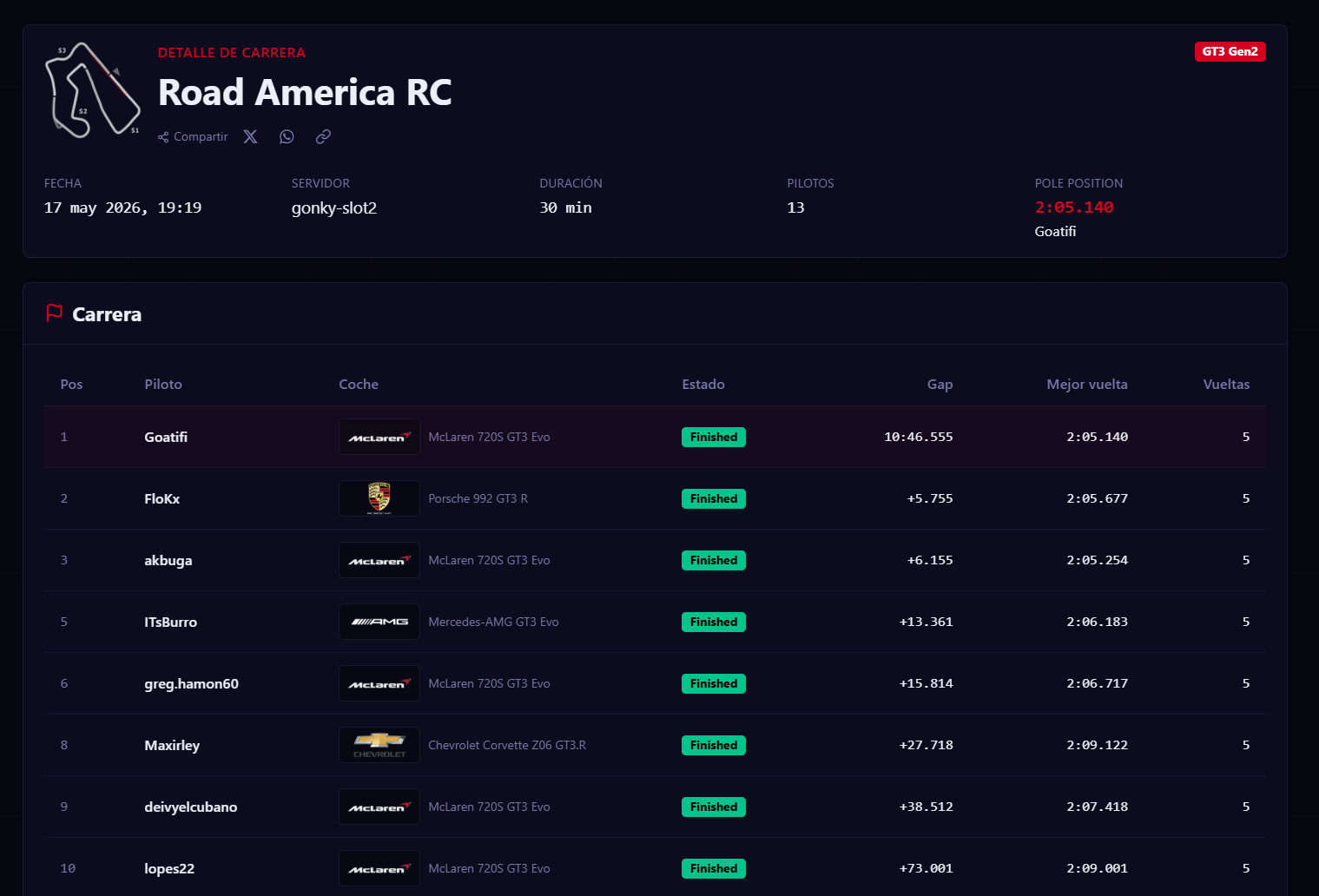Select driver Goatifi in the race table
The image size is (1319, 896).
pyautogui.click(x=166, y=437)
